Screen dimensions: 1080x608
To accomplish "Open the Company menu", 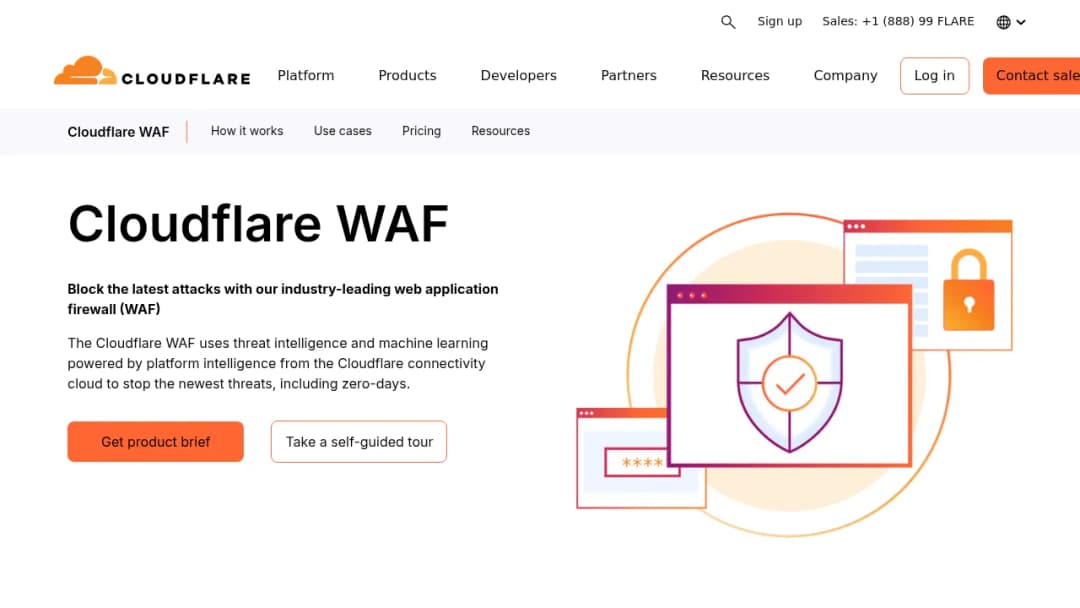I will (845, 76).
